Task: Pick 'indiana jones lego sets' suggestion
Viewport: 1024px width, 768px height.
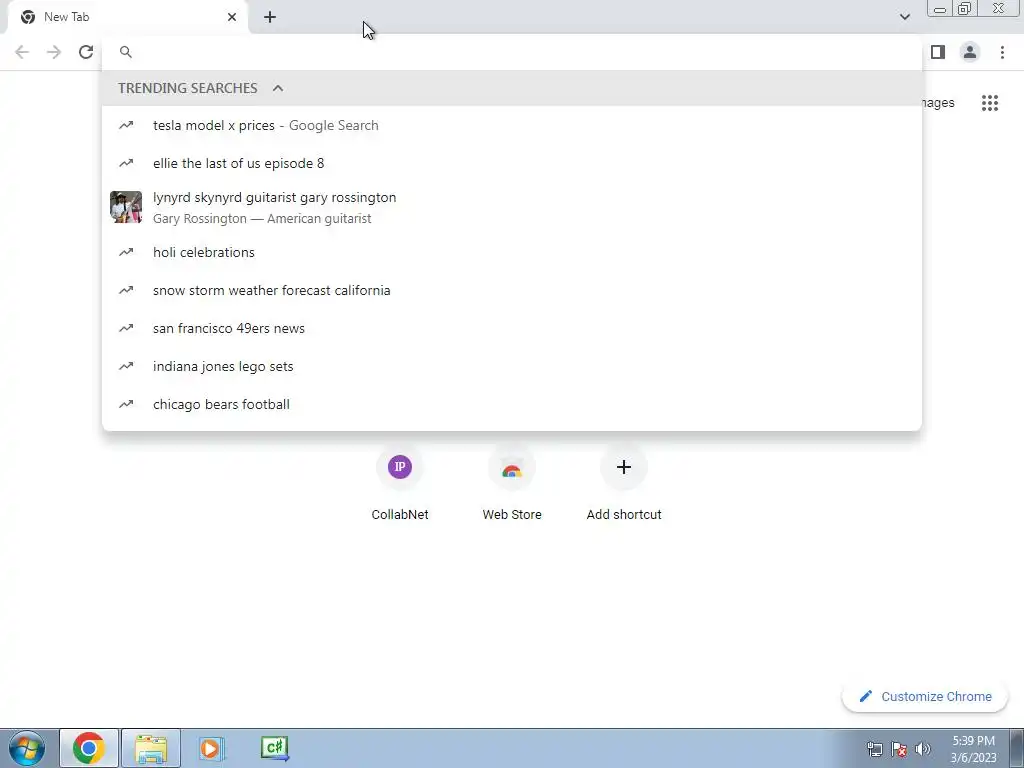Action: click(x=512, y=366)
